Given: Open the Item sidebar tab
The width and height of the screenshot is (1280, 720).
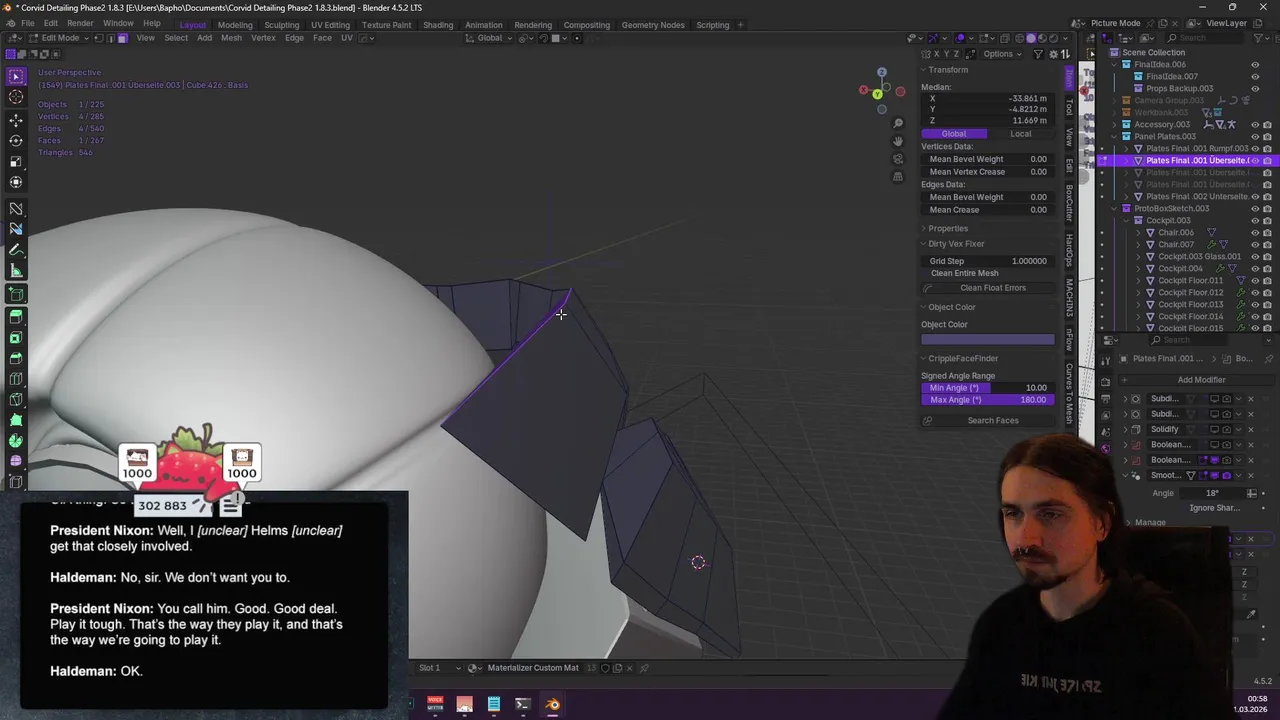Looking at the screenshot, I should 1069,77.
